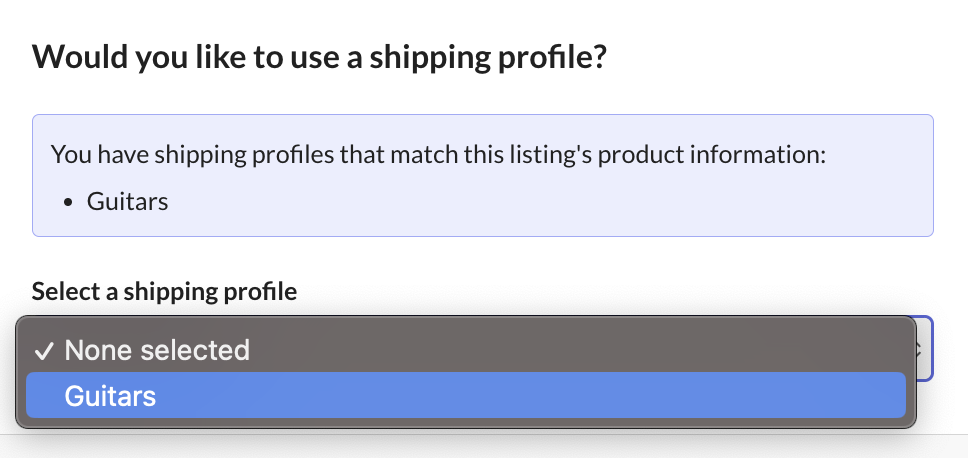Viewport: 968px width, 458px height.
Task: Click empty area of the blue info banner
Action: 600,205
